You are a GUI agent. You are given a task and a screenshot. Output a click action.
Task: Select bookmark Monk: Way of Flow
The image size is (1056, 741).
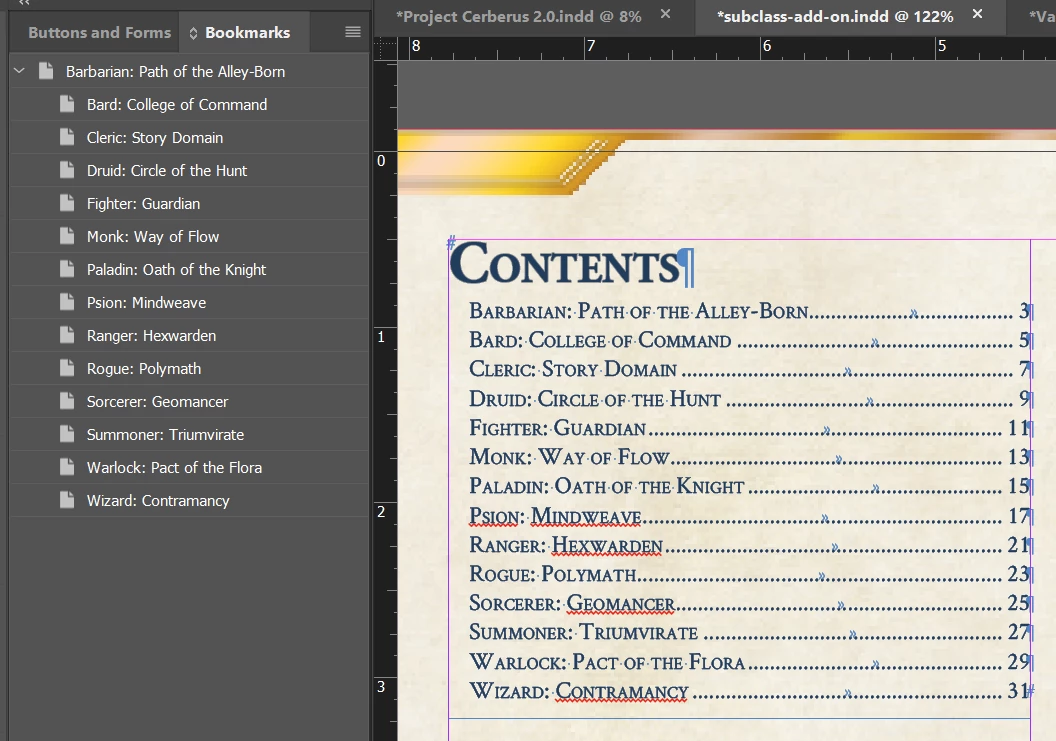tap(189, 236)
